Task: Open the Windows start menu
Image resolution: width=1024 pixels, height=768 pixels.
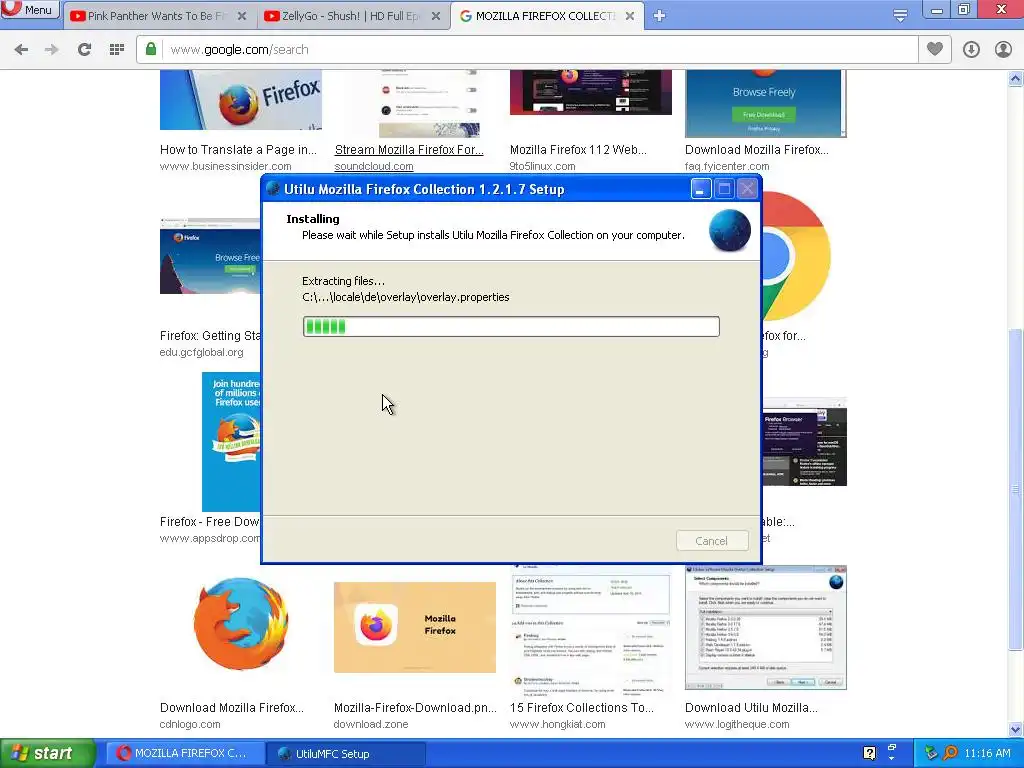Action: [47, 754]
